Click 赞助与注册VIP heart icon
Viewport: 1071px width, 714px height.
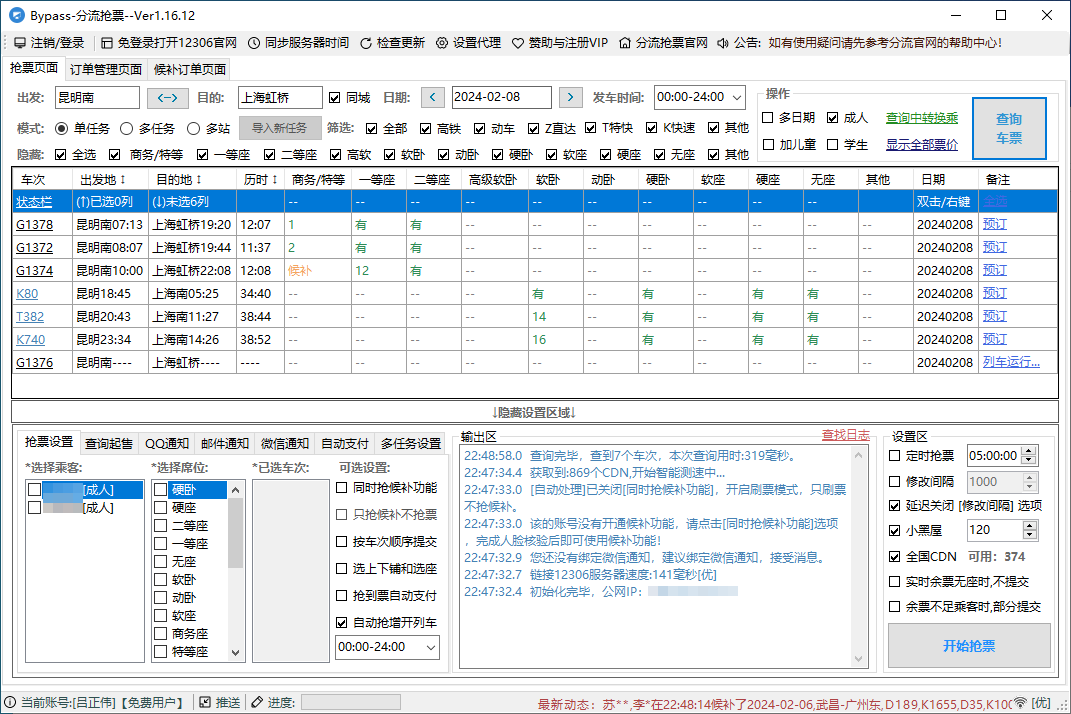518,43
